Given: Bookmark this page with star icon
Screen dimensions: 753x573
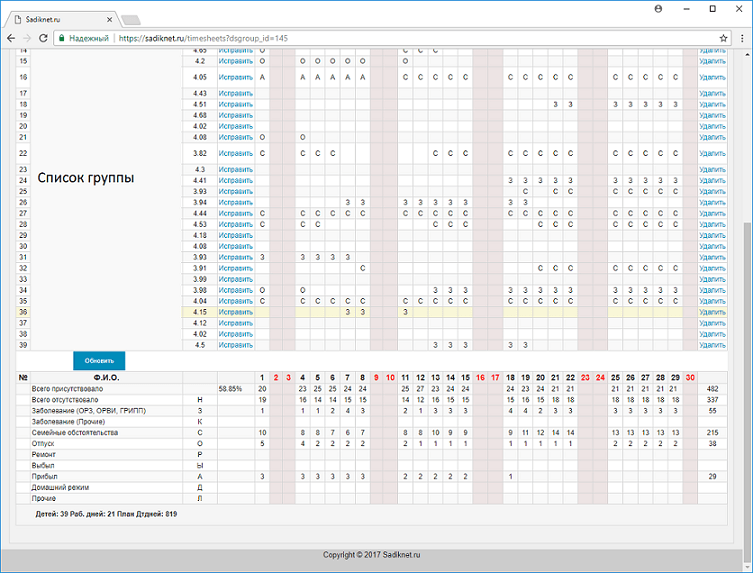Looking at the screenshot, I should click(x=721, y=37).
